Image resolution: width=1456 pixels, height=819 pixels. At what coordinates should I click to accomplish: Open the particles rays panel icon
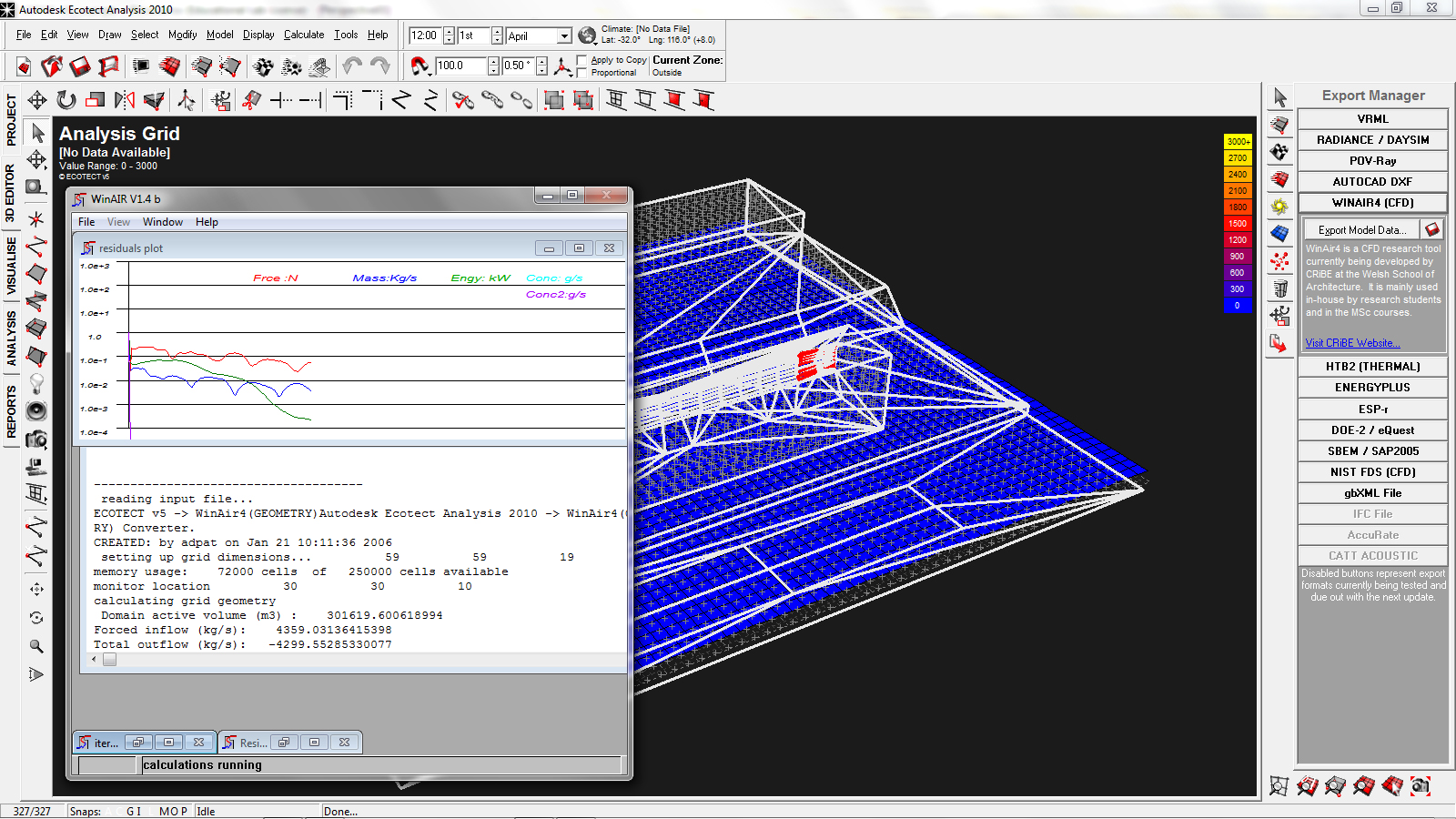pyautogui.click(x=1279, y=262)
